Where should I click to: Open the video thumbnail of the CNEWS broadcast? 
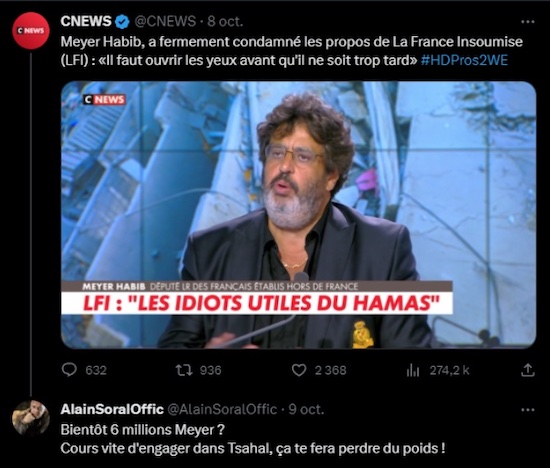pos(299,215)
